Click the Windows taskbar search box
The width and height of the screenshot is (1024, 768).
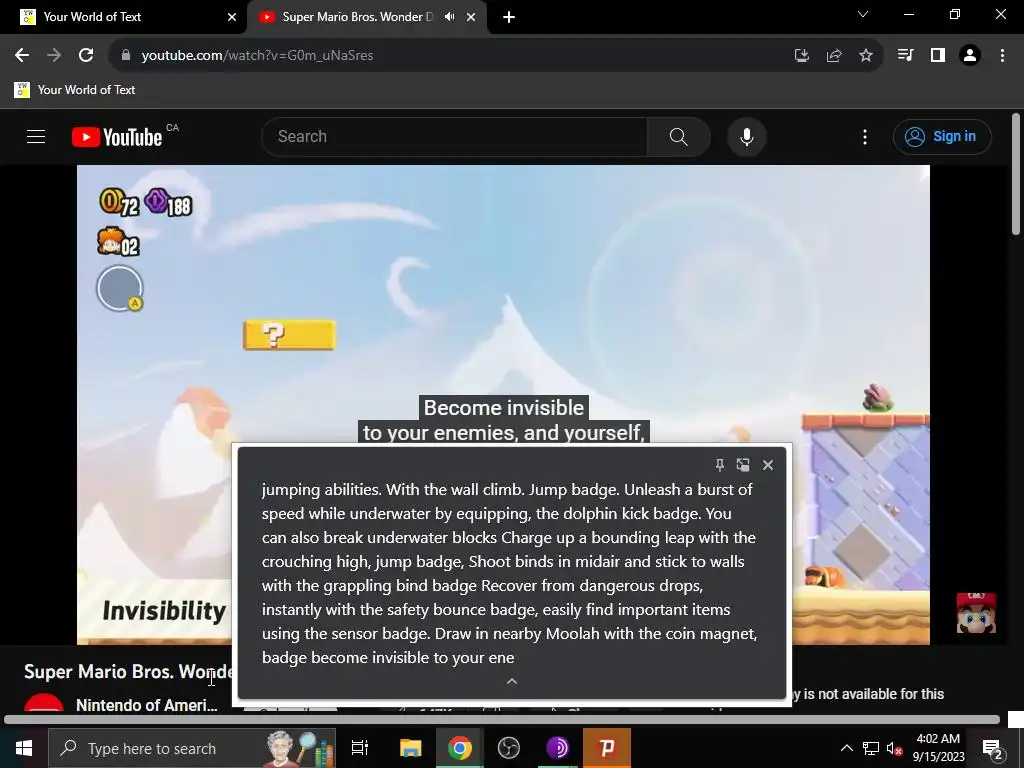pyautogui.click(x=192, y=748)
